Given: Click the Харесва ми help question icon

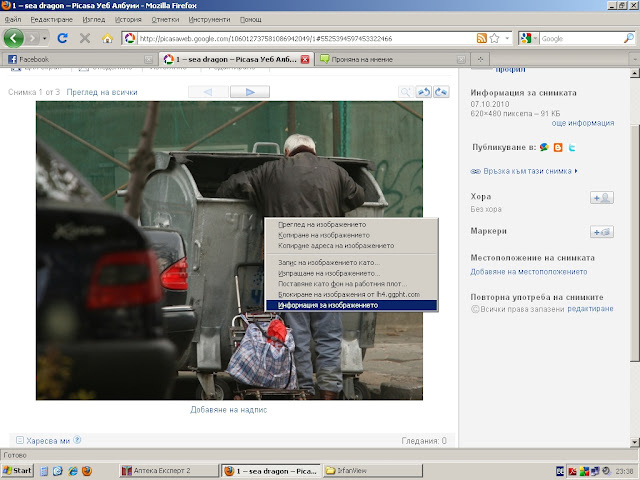Looking at the screenshot, I should click(77, 440).
